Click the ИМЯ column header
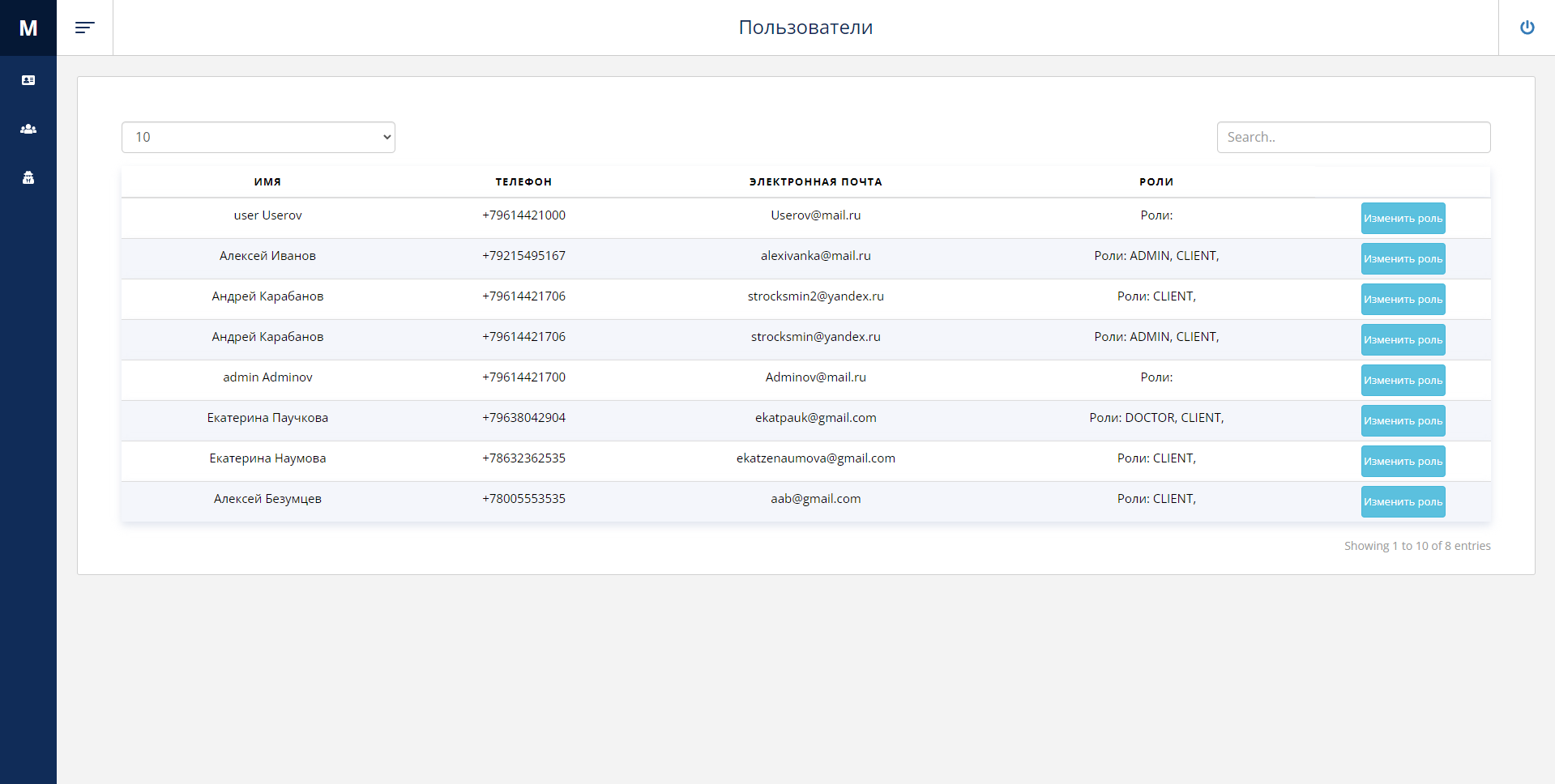Screen dimensions: 1555x784 click(267, 181)
